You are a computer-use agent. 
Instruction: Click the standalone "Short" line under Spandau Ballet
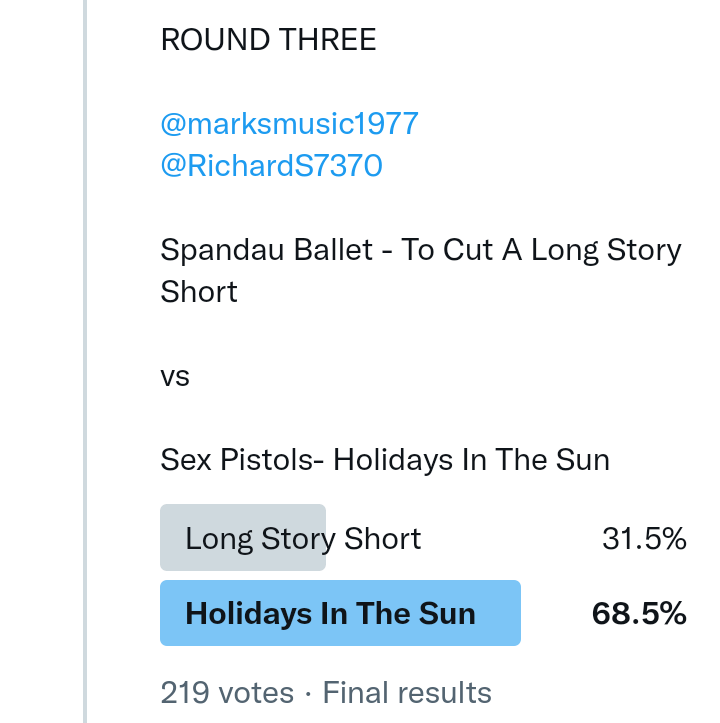point(199,291)
